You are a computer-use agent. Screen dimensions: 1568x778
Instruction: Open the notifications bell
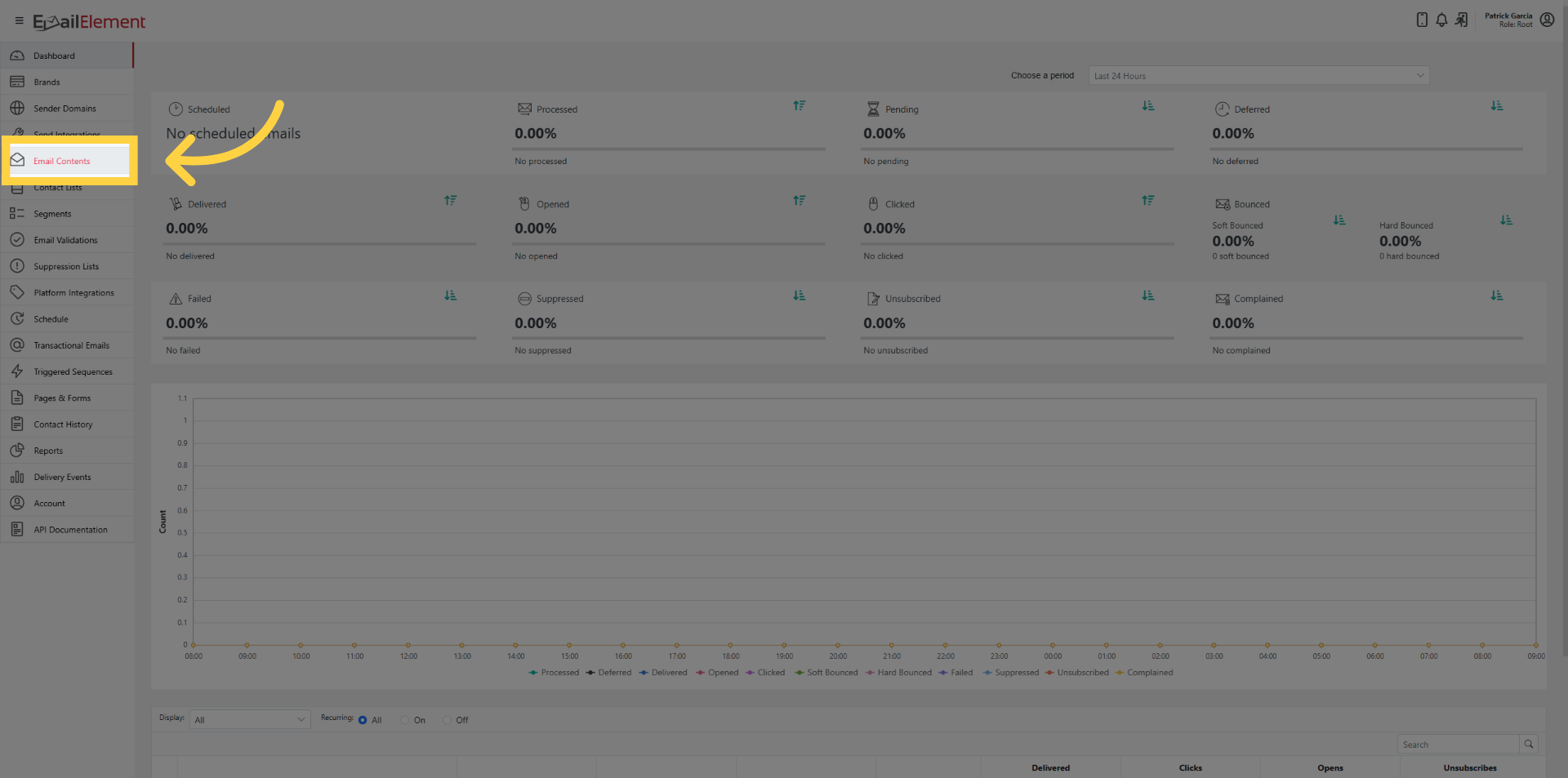coord(1441,20)
